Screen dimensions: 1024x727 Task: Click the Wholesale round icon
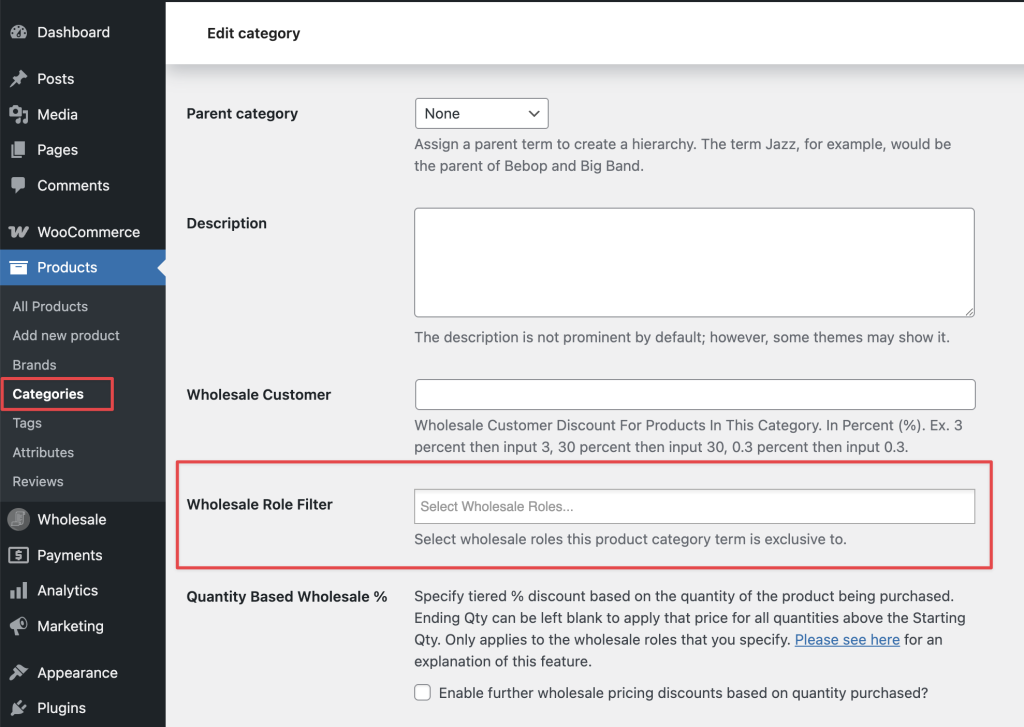19,519
